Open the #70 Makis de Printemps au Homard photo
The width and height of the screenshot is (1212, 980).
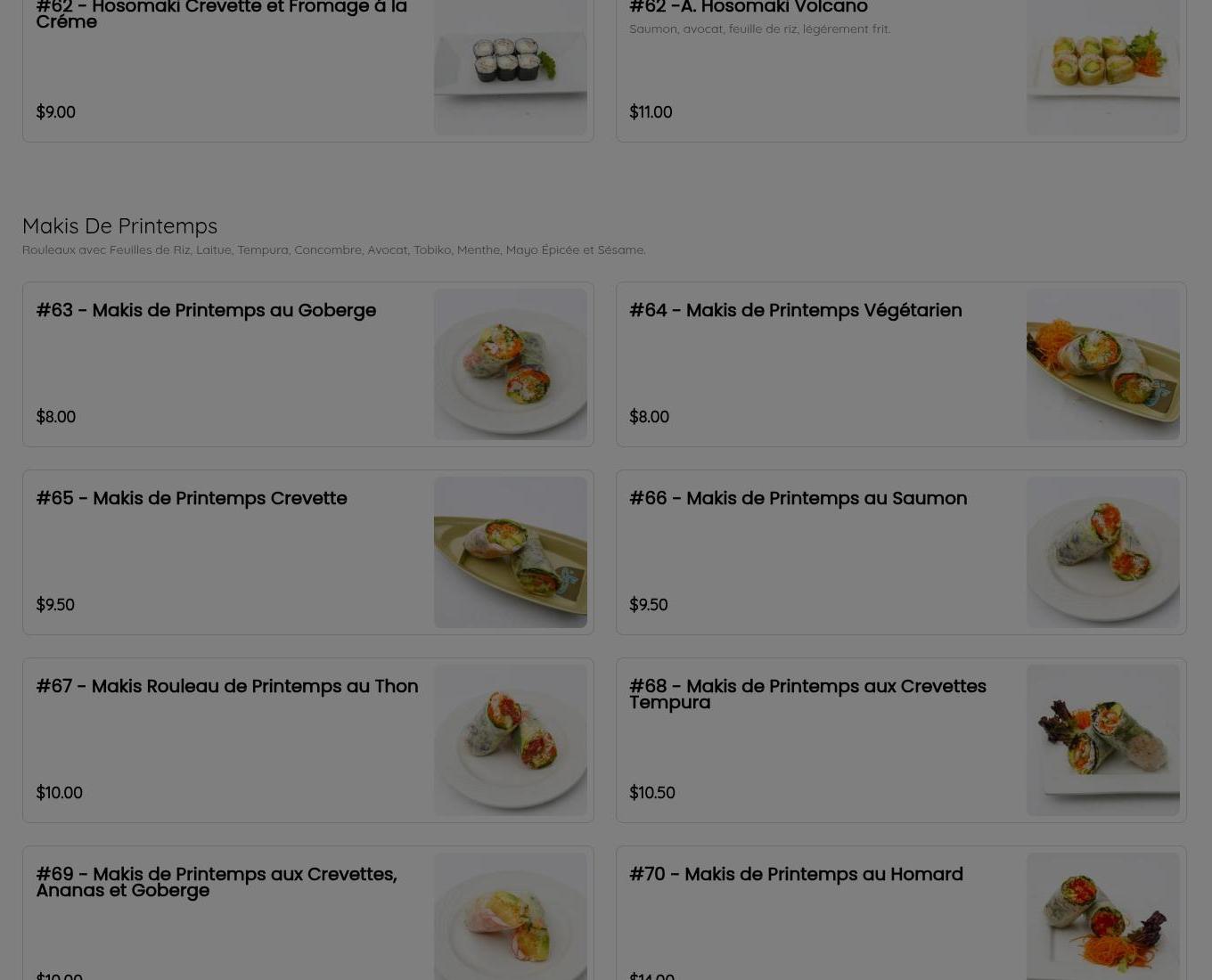click(x=1103, y=917)
